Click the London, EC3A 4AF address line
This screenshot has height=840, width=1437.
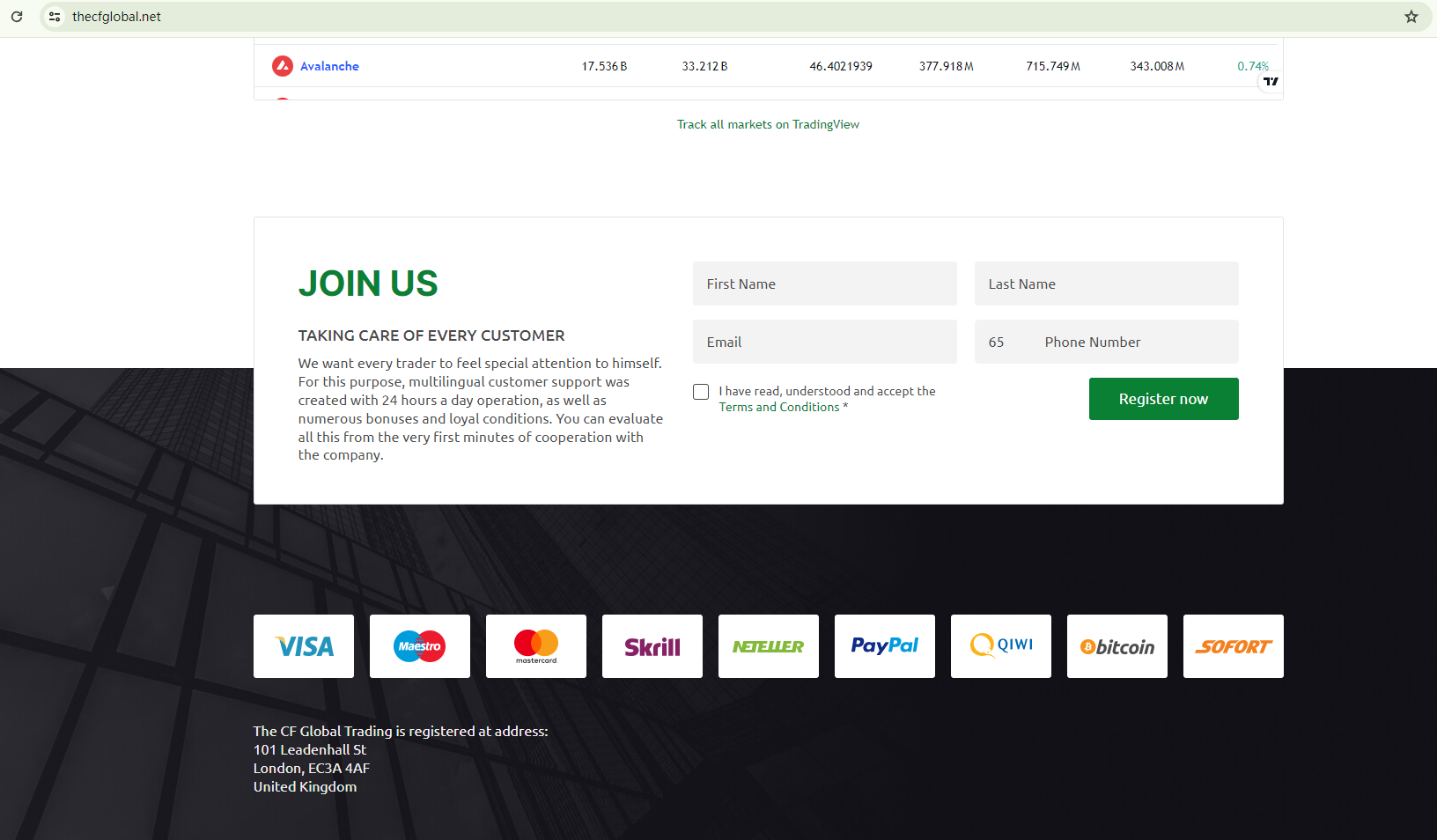312,768
